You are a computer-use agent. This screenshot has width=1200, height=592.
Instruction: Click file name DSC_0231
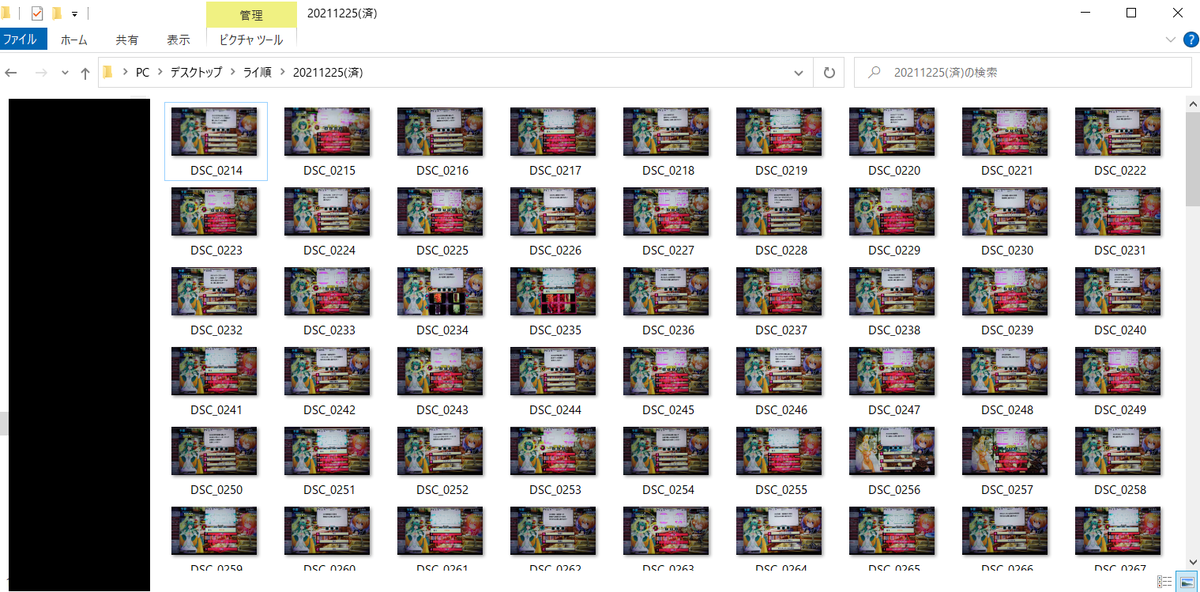1120,251
